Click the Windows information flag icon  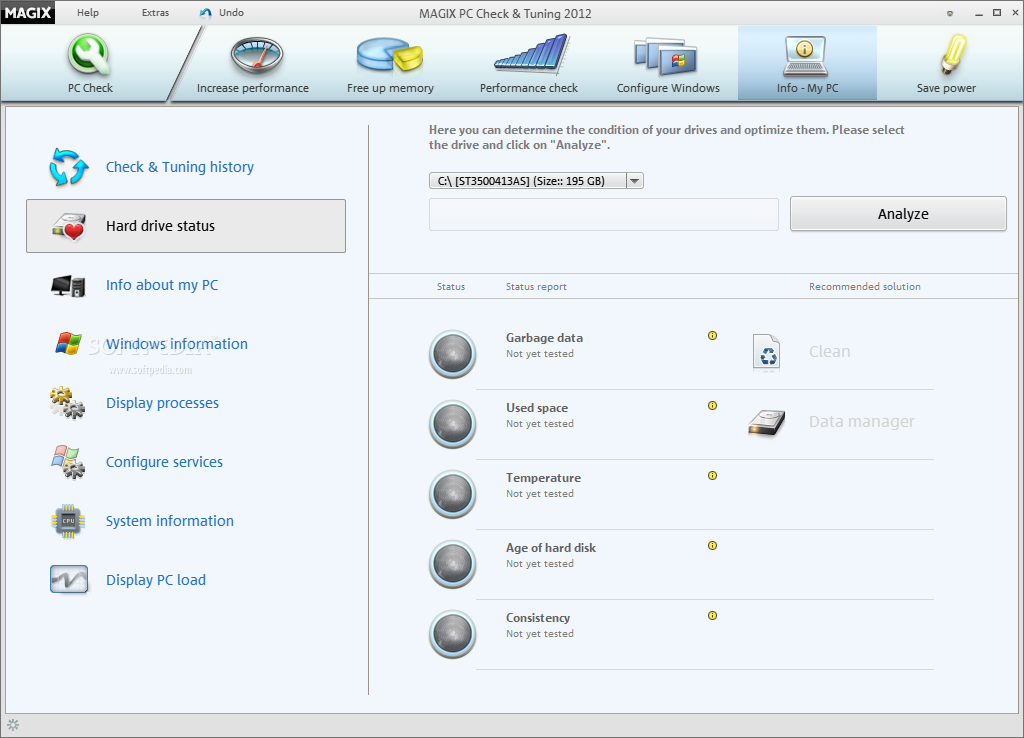(x=68, y=343)
